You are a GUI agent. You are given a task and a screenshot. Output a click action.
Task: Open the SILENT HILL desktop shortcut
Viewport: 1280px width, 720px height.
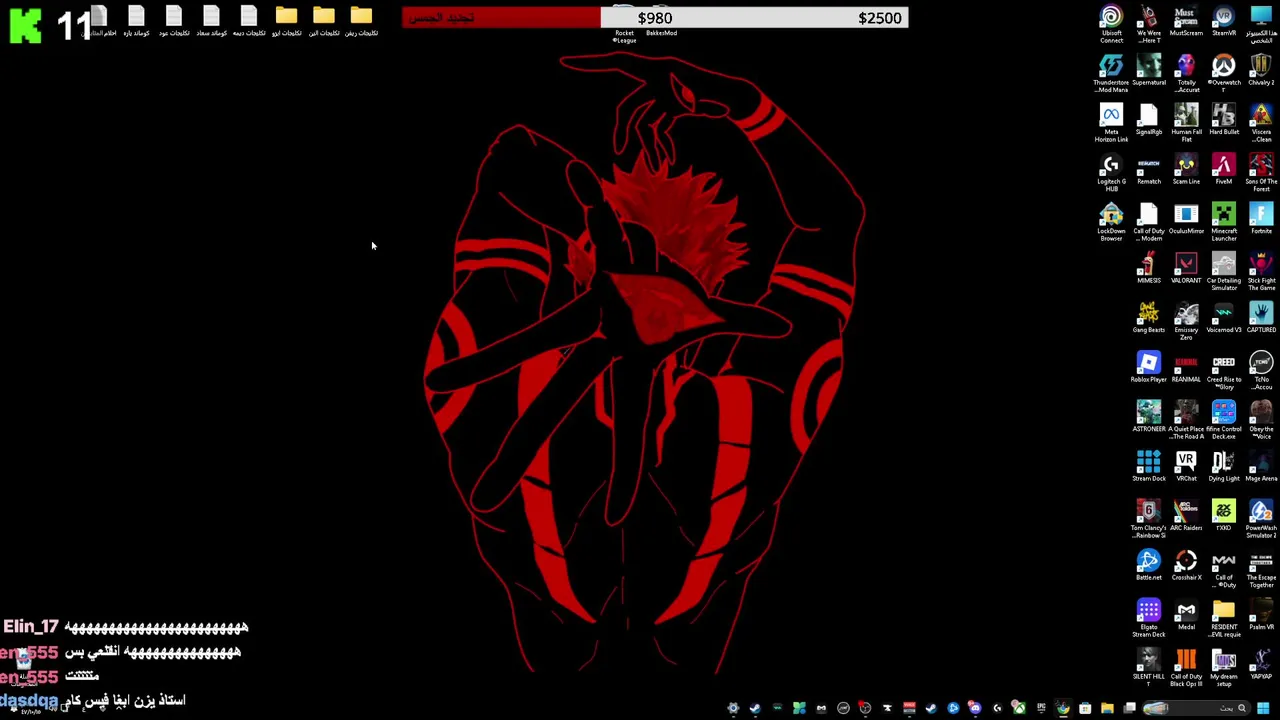click(1149, 665)
